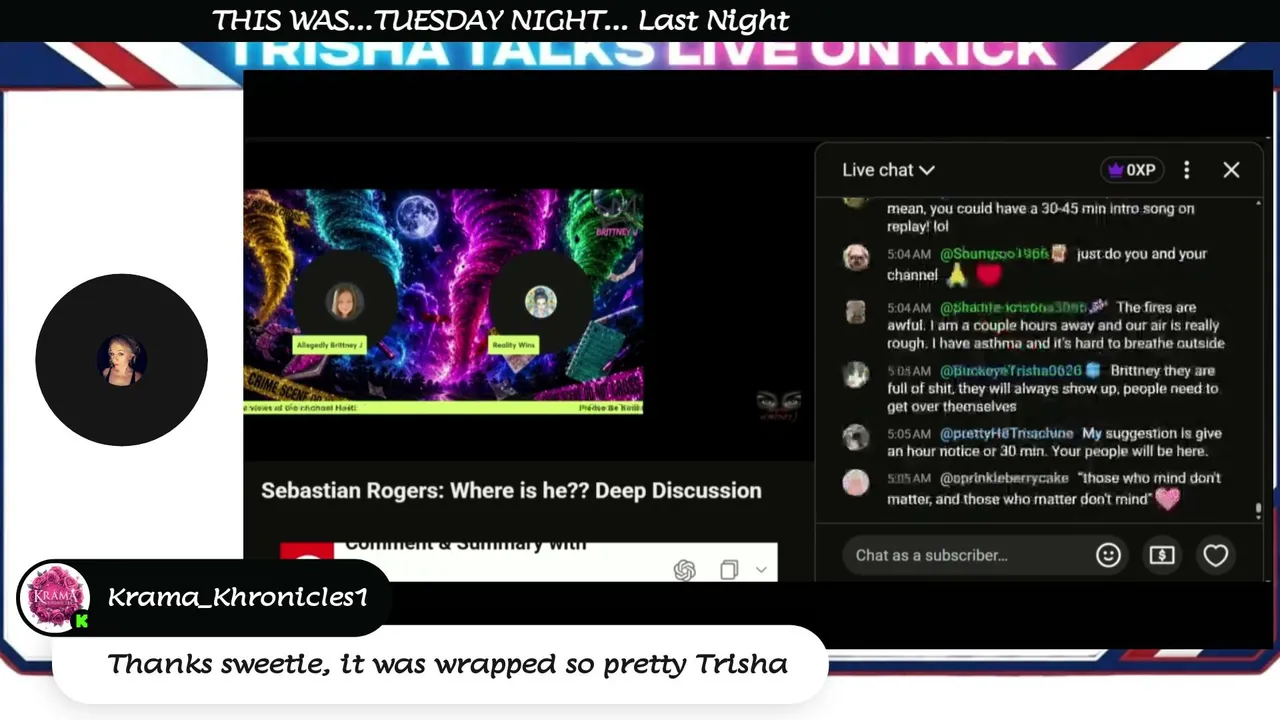The image size is (1280, 720).
Task: Select username @sprinkleberrycake in chat
Action: pyautogui.click(x=1004, y=478)
